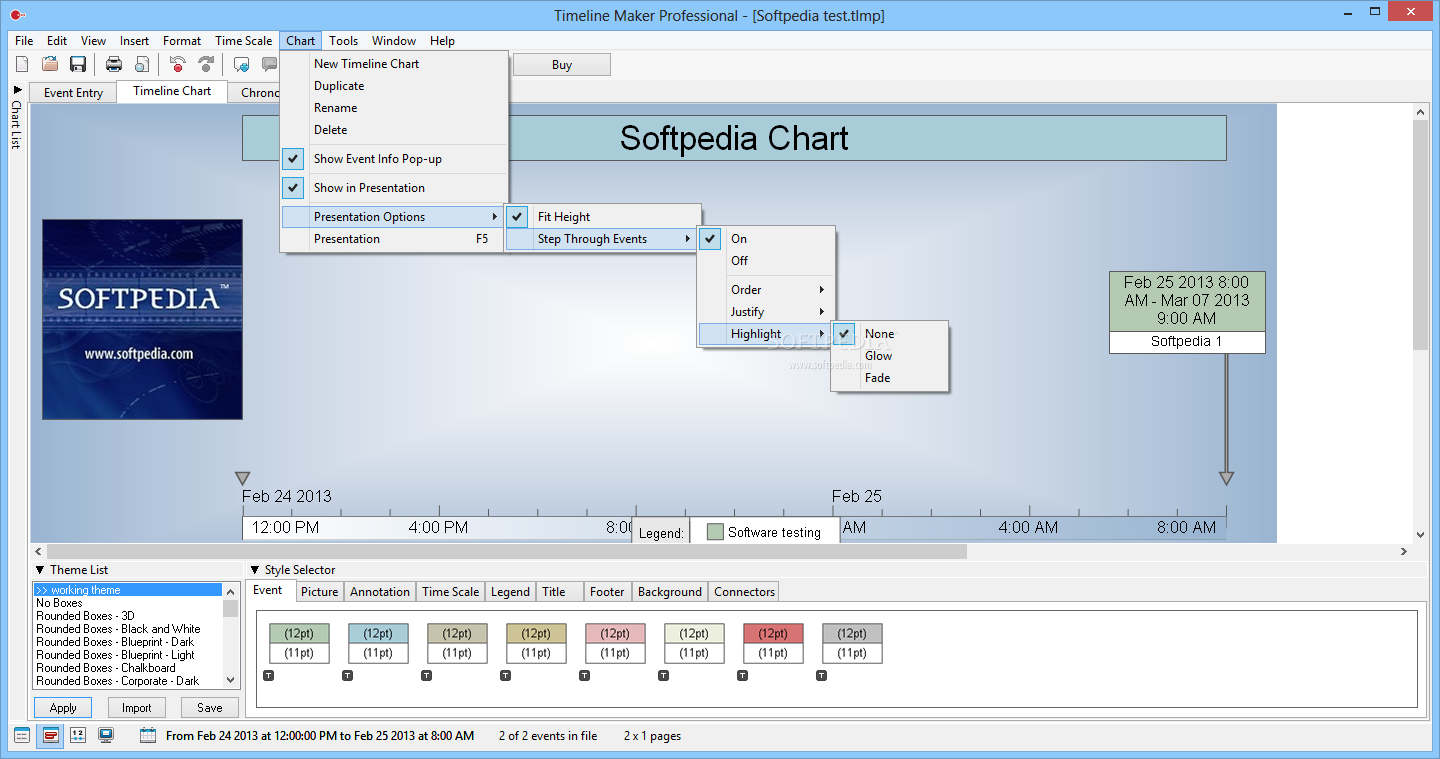Open the Highlight submenu

(766, 334)
